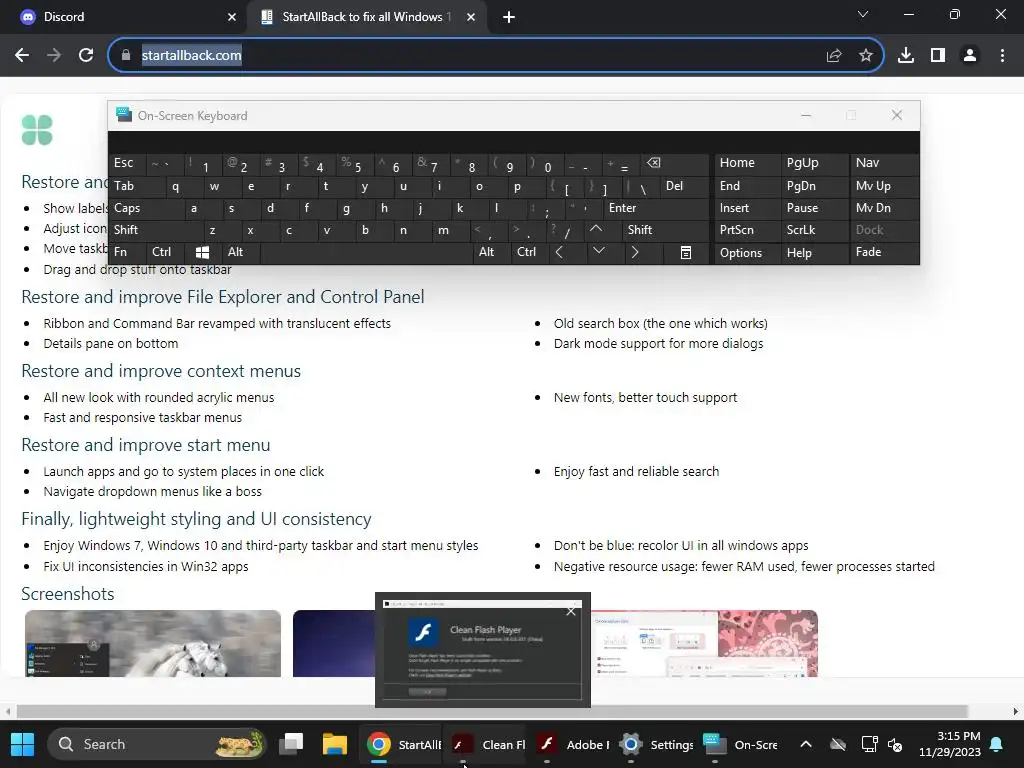Reload the page with the refresh icon

pyautogui.click(x=86, y=56)
